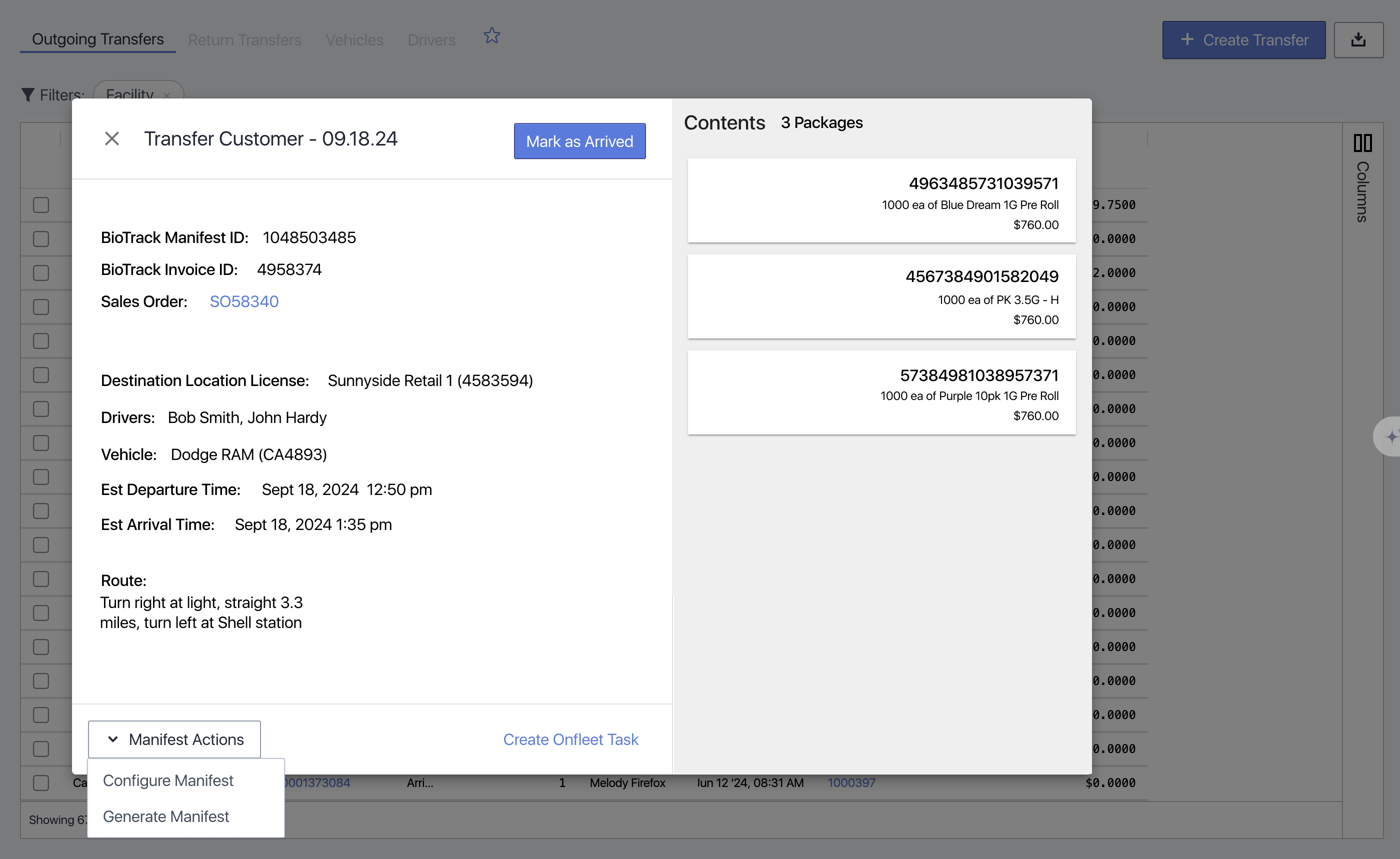The height and width of the screenshot is (859, 1400).
Task: Click drivers text Bob Smith, John Hardy
Action: tap(247, 417)
